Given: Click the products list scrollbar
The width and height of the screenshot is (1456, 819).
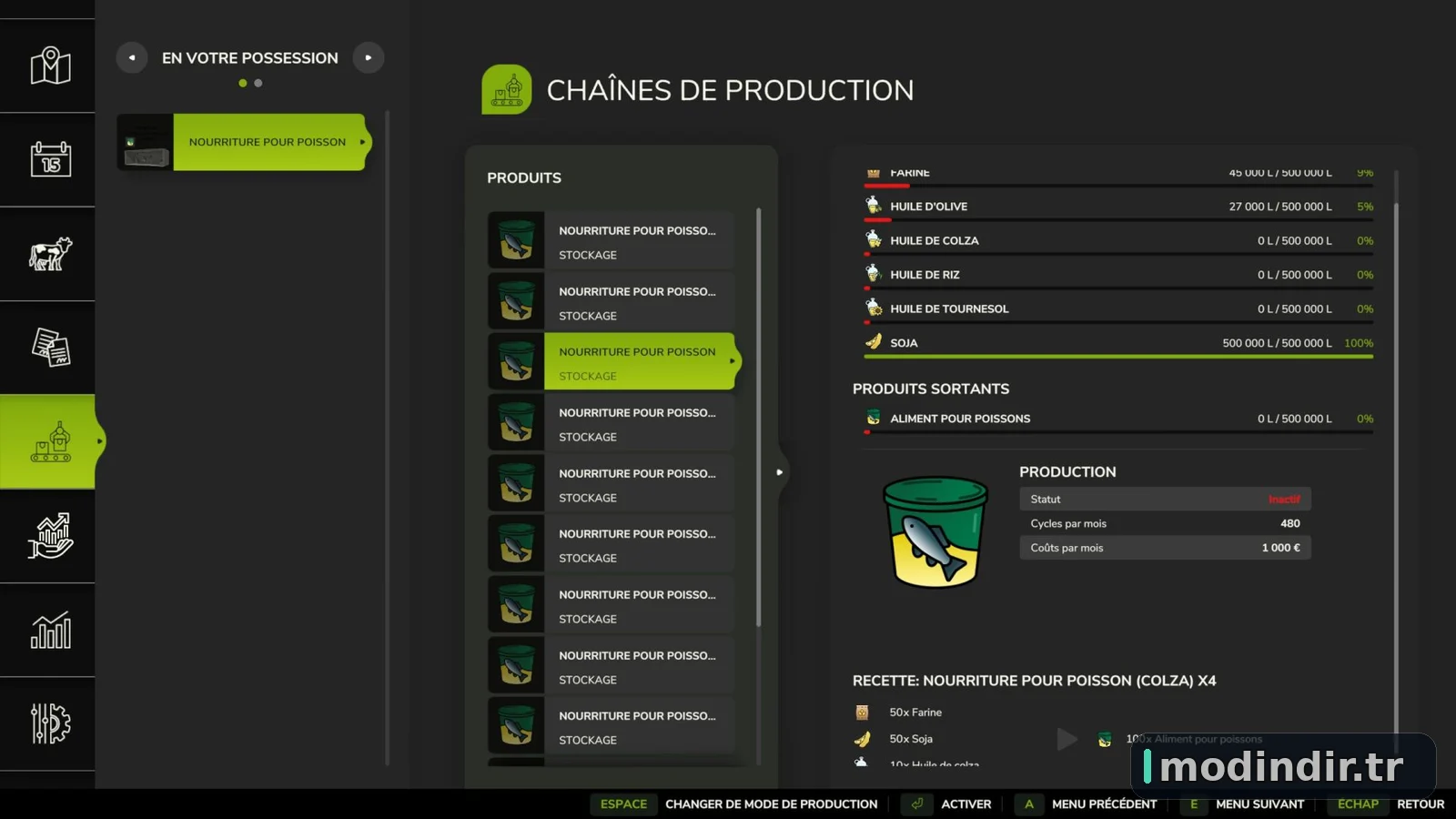Looking at the screenshot, I should [758, 417].
